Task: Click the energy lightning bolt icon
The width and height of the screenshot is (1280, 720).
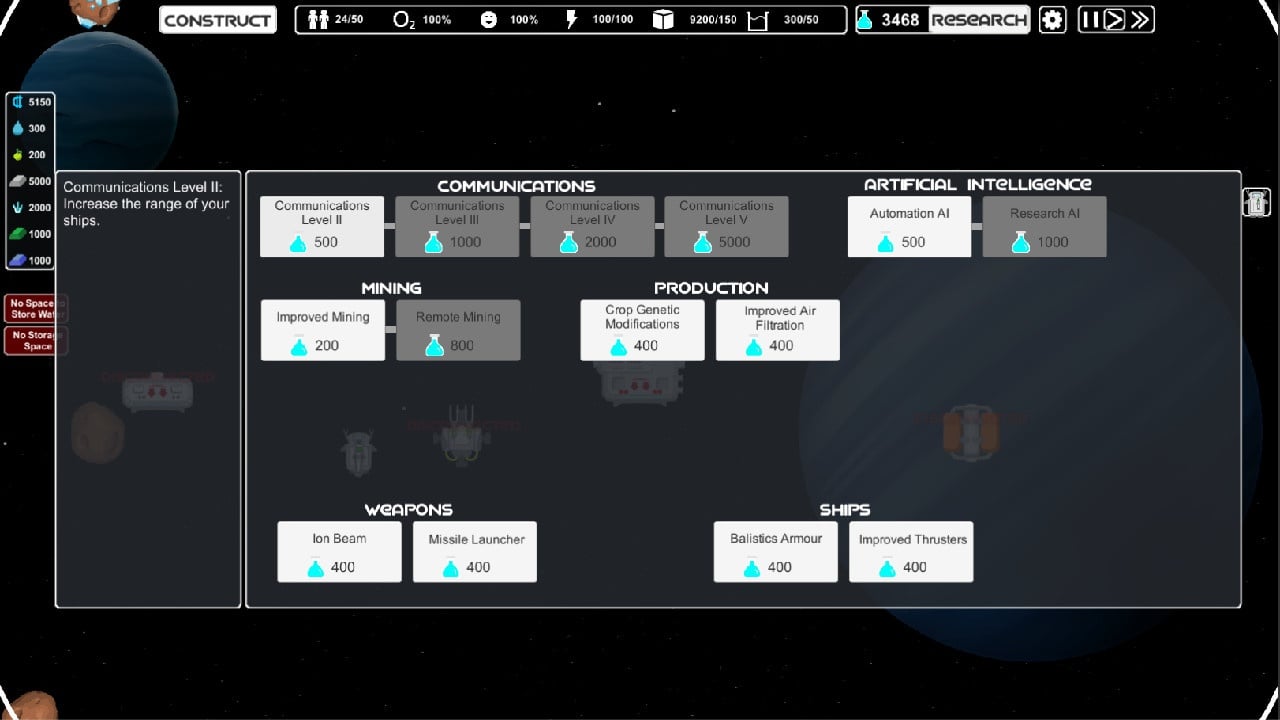Action: [572, 20]
